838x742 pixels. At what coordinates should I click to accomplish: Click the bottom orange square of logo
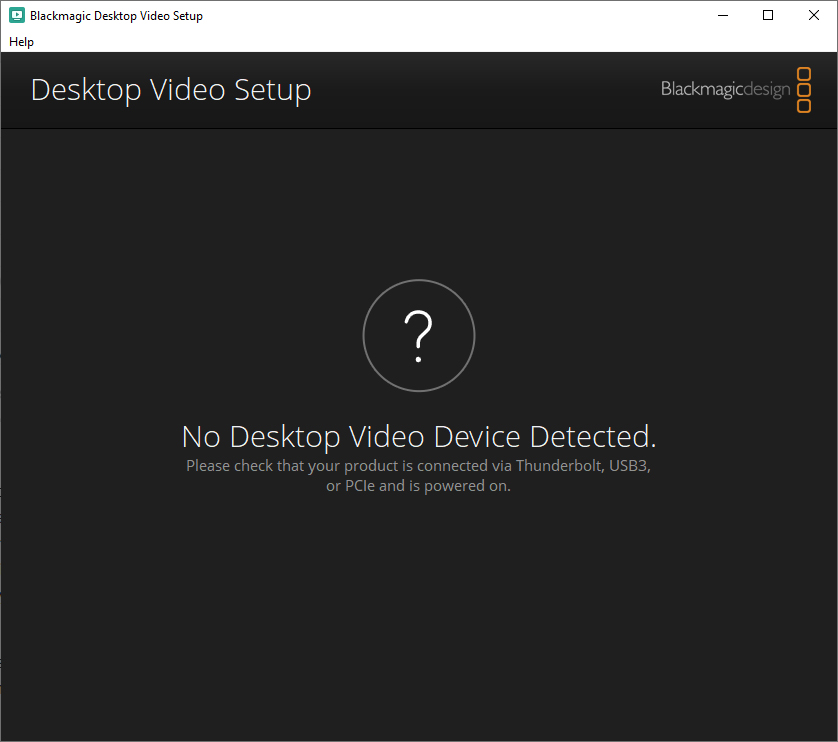coord(804,106)
